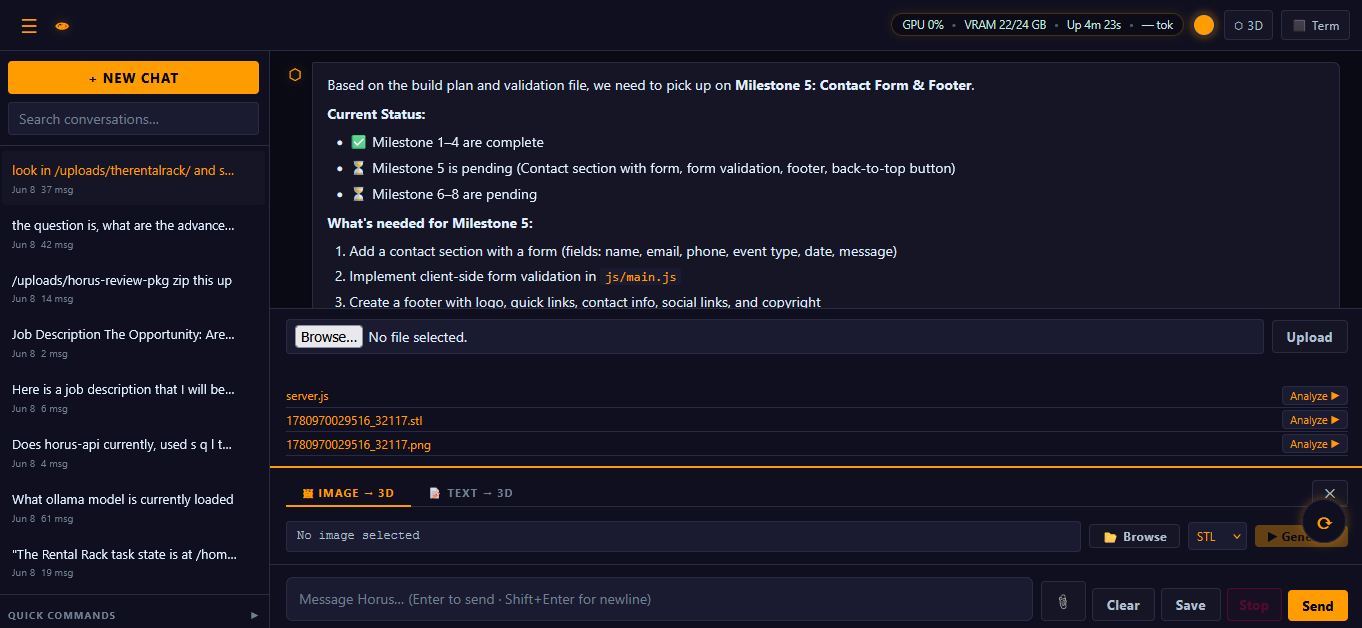
Task: Click the Upload button
Action: point(1309,337)
